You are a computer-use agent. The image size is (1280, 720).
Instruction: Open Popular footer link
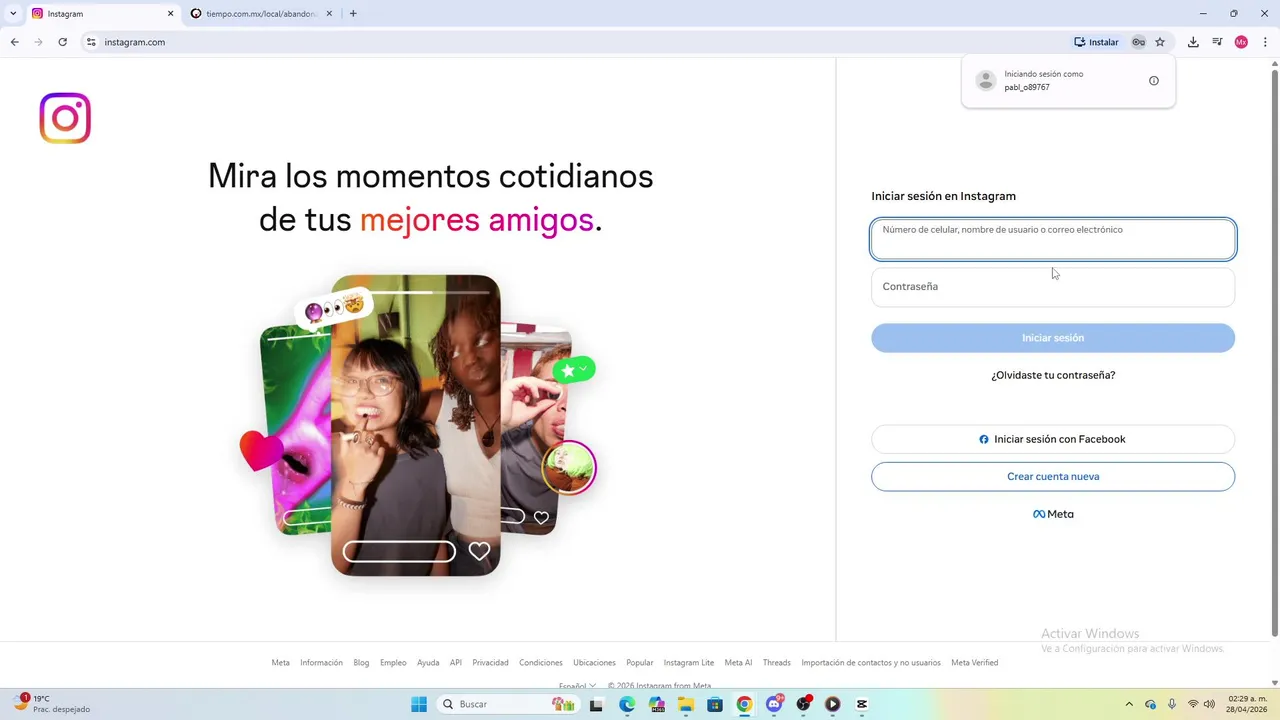640,663
